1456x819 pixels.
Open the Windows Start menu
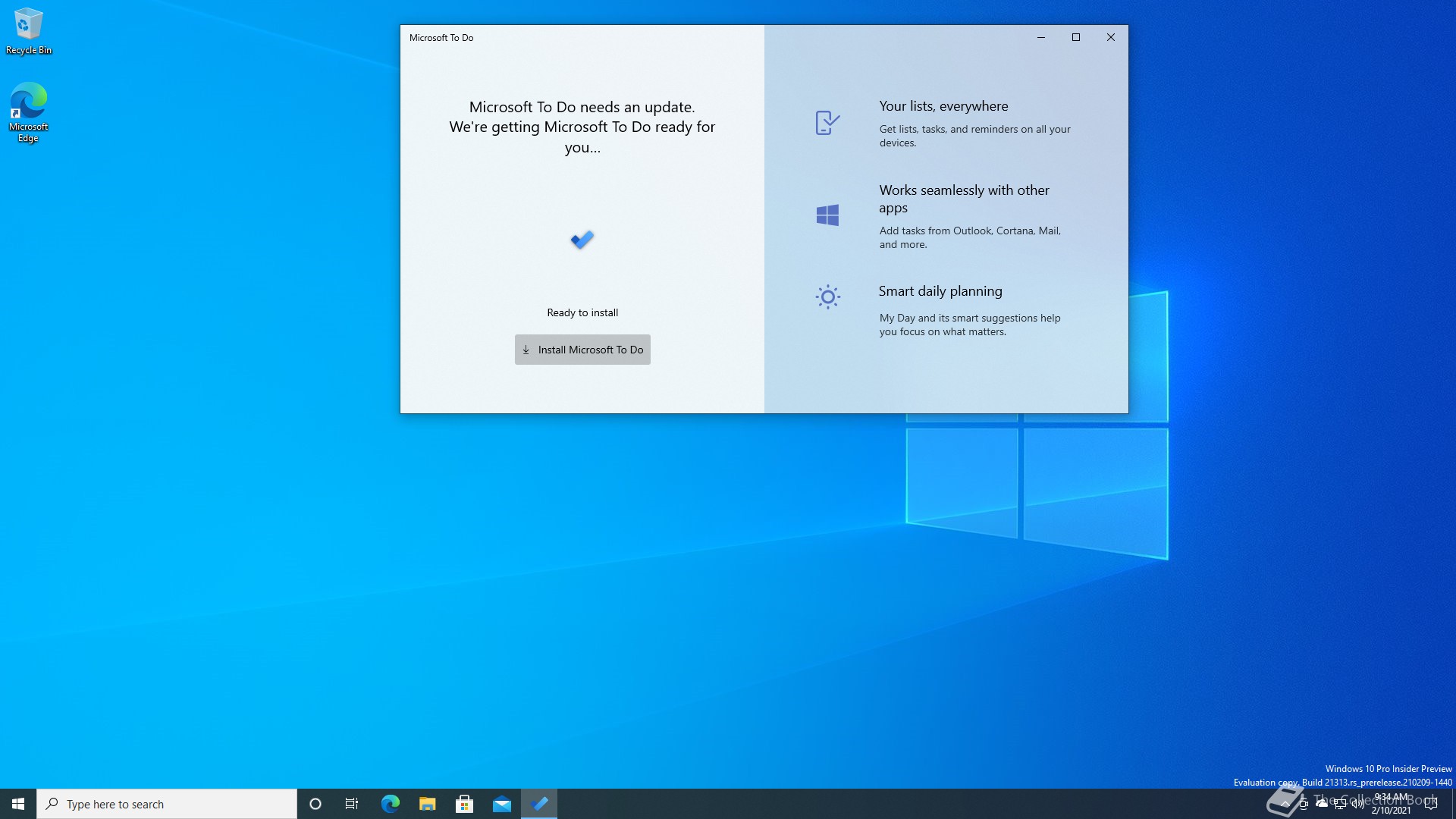tap(18, 804)
